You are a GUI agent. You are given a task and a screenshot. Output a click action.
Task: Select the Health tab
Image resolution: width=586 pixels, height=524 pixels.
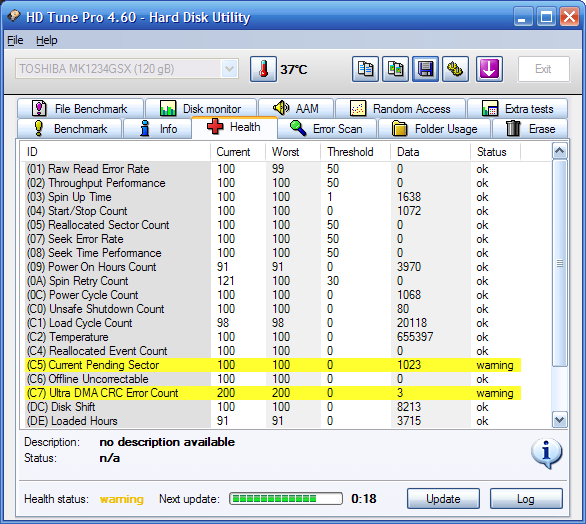pos(234,127)
